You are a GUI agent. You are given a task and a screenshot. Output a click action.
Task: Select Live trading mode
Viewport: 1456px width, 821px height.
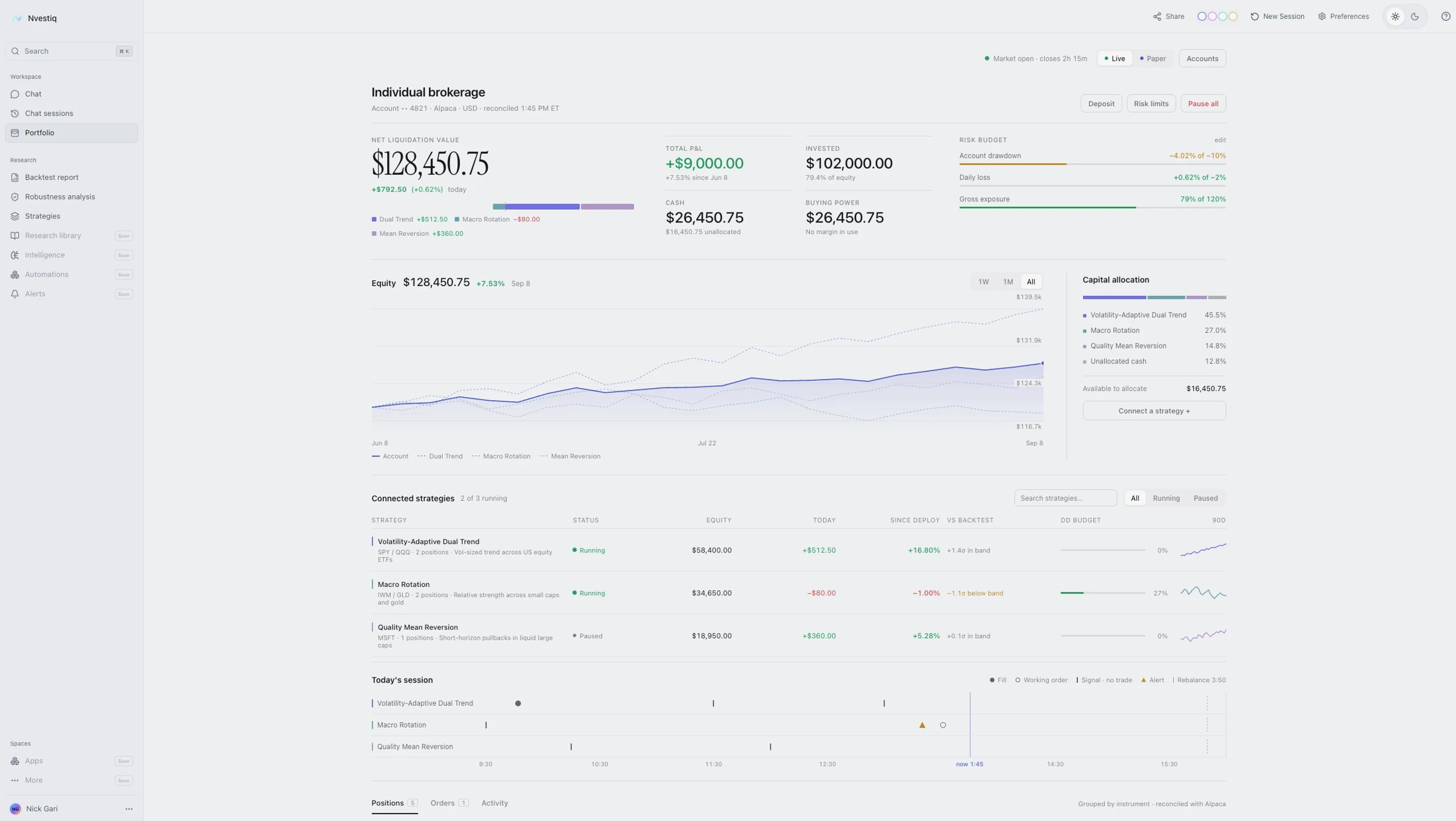click(x=1114, y=59)
